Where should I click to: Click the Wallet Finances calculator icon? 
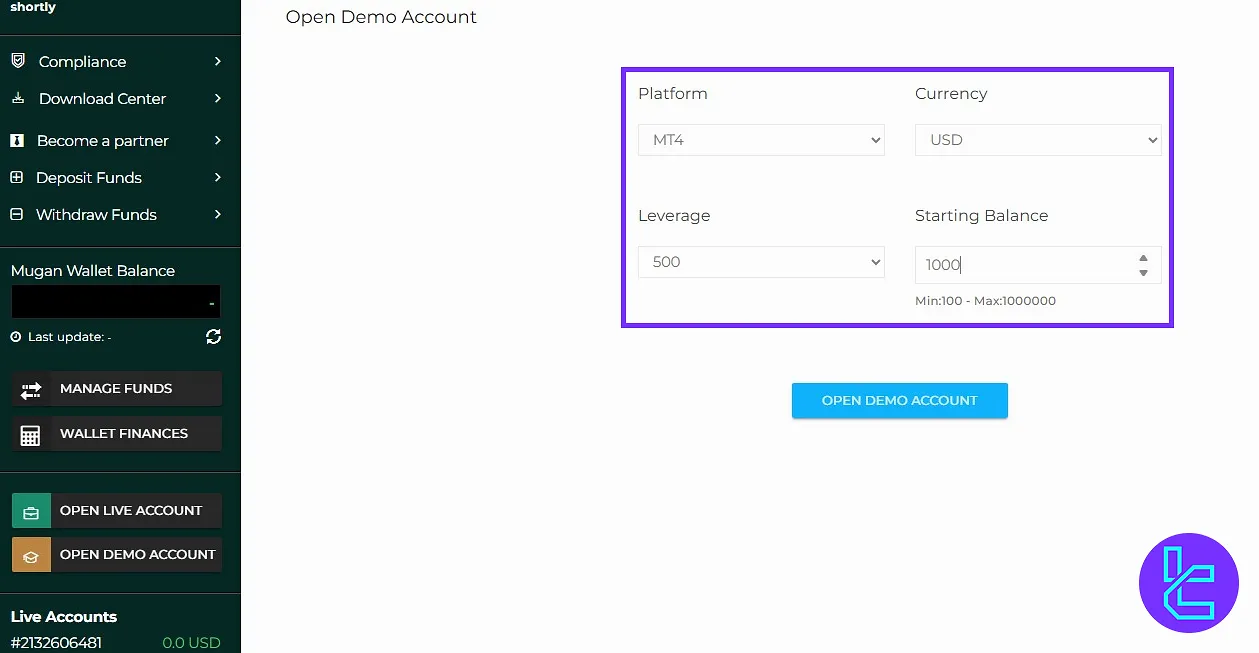pyautogui.click(x=31, y=434)
